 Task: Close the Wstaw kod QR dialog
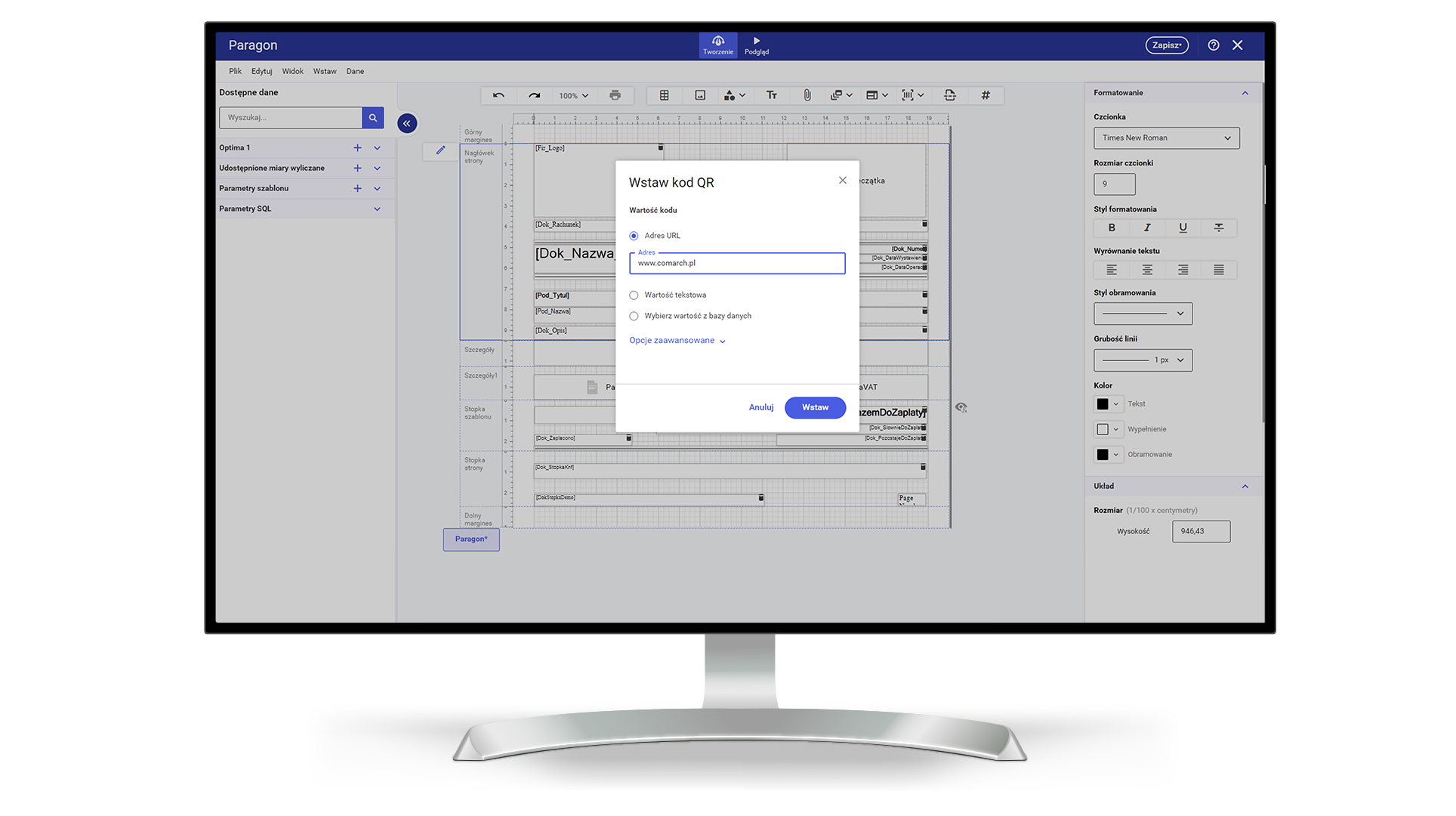[x=842, y=181]
